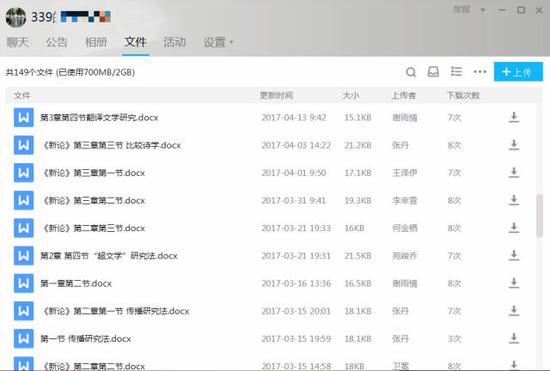Click the search files magnifier icon
The image size is (550, 371).
411,72
